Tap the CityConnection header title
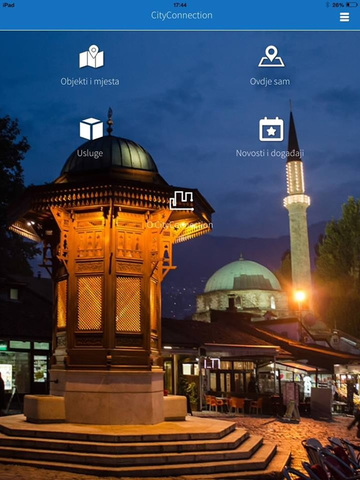 pos(182,15)
